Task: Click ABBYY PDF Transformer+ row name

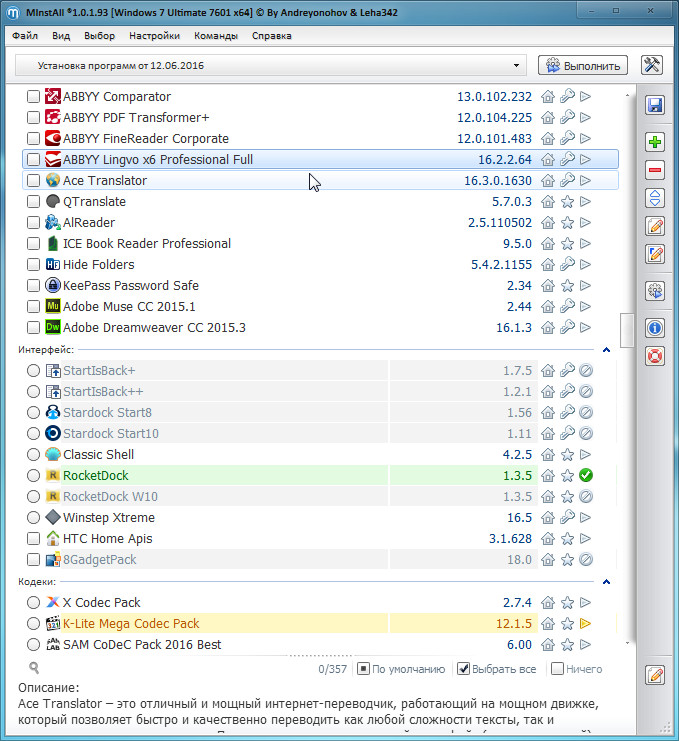Action: [136, 117]
